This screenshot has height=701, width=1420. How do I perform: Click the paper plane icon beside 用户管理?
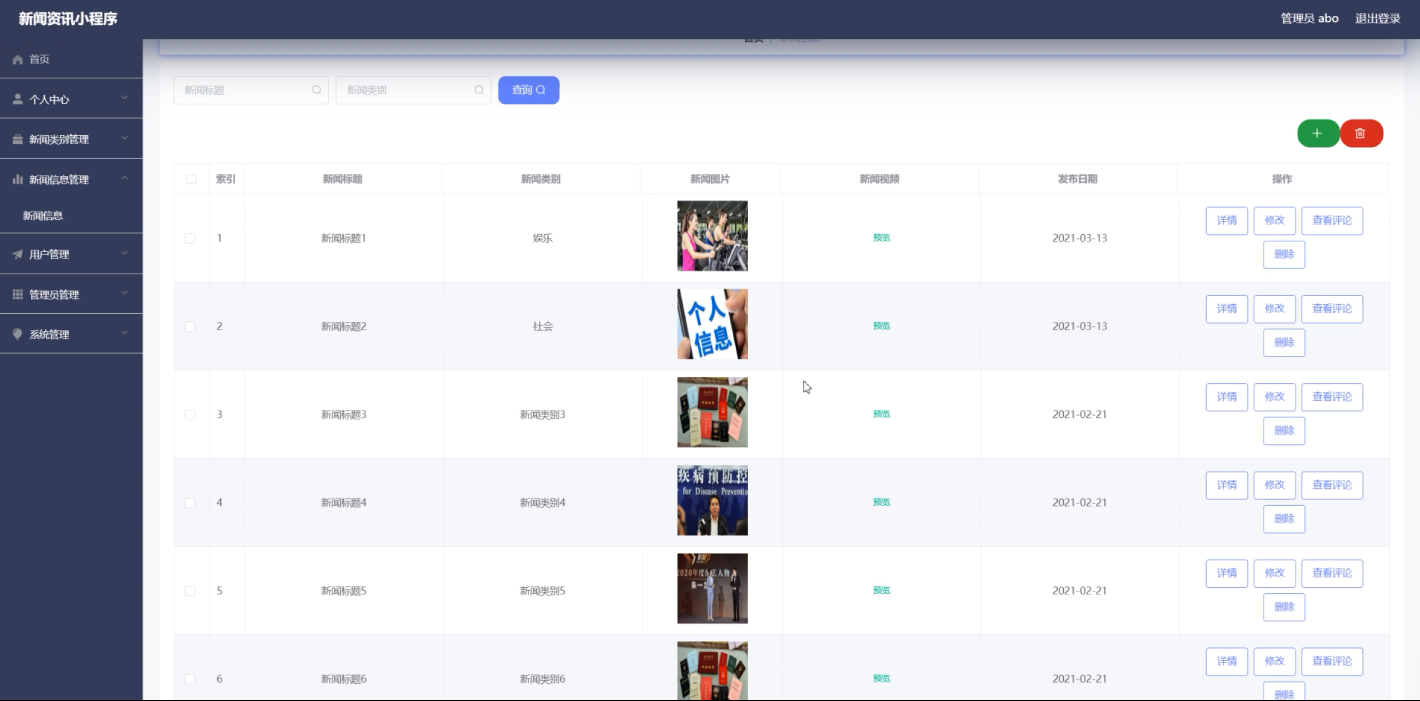pos(18,255)
